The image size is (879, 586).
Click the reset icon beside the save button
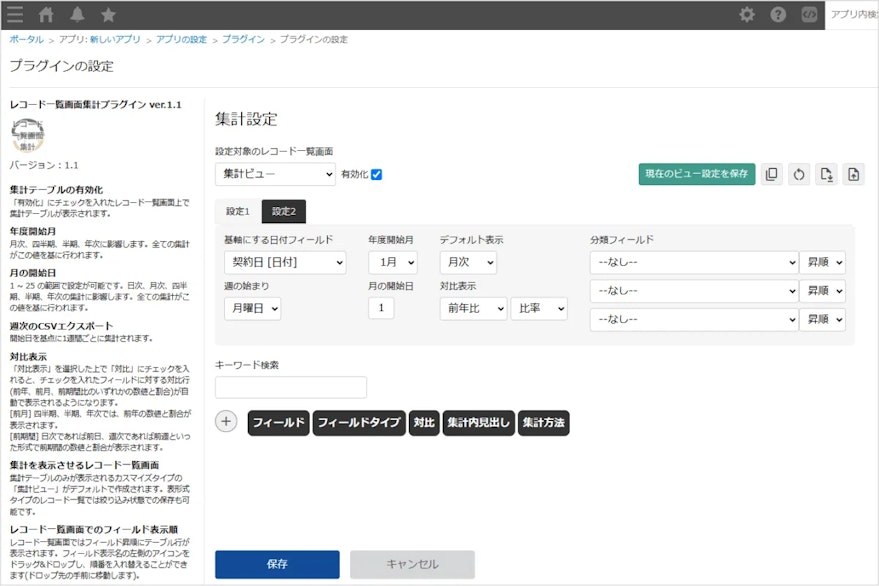pyautogui.click(x=798, y=175)
